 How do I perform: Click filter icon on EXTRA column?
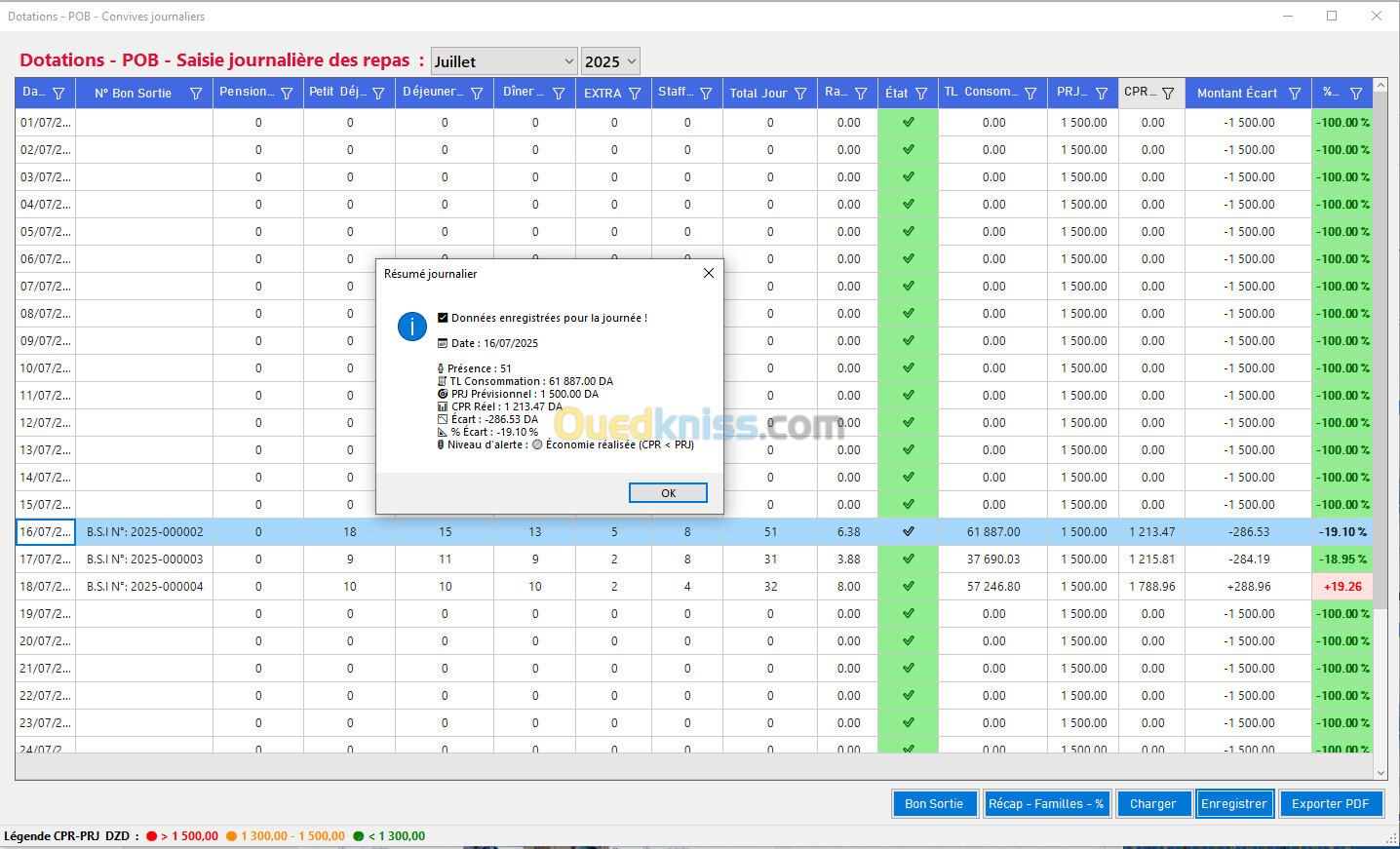click(x=635, y=94)
